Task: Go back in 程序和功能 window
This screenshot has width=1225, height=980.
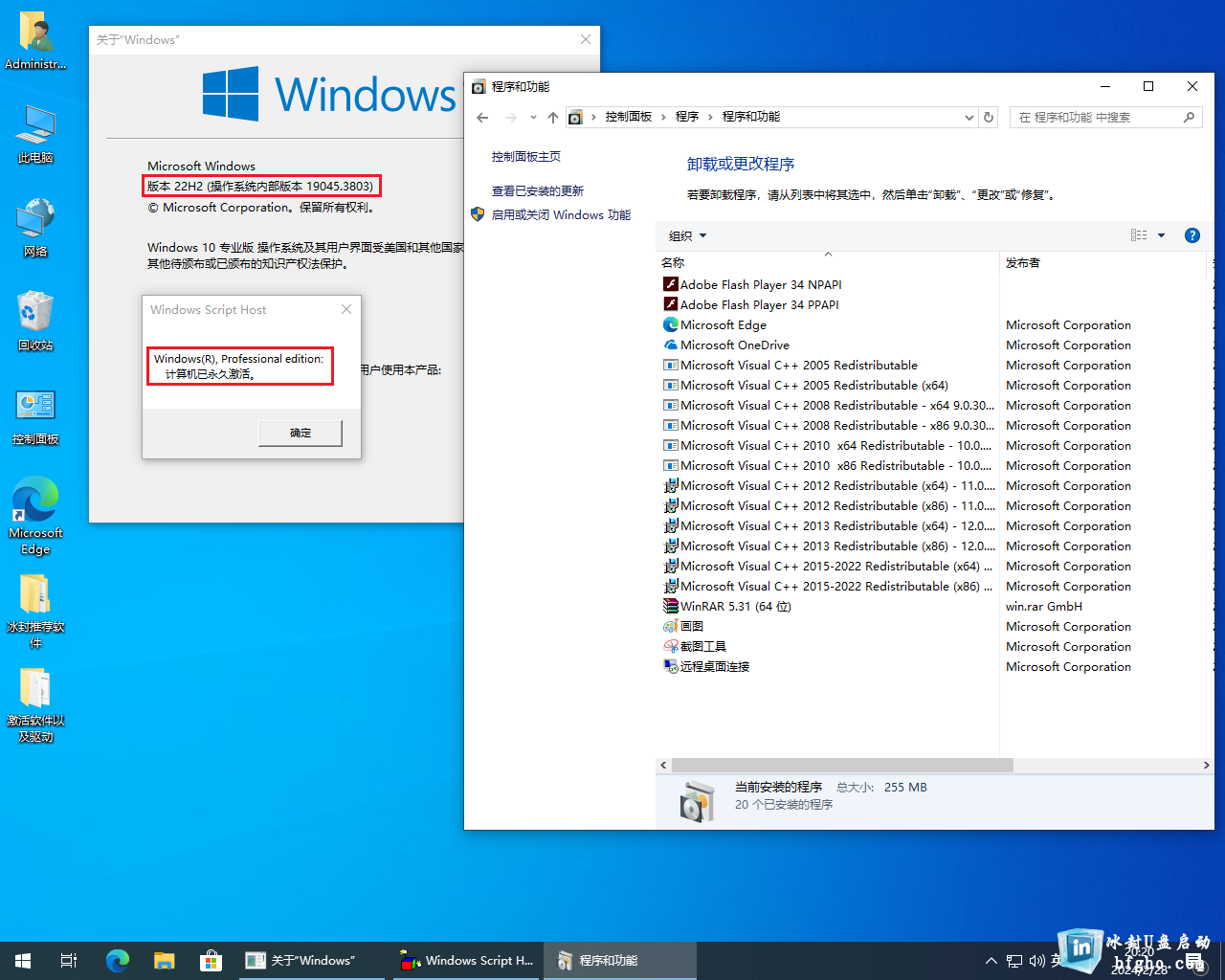Action: [482, 117]
